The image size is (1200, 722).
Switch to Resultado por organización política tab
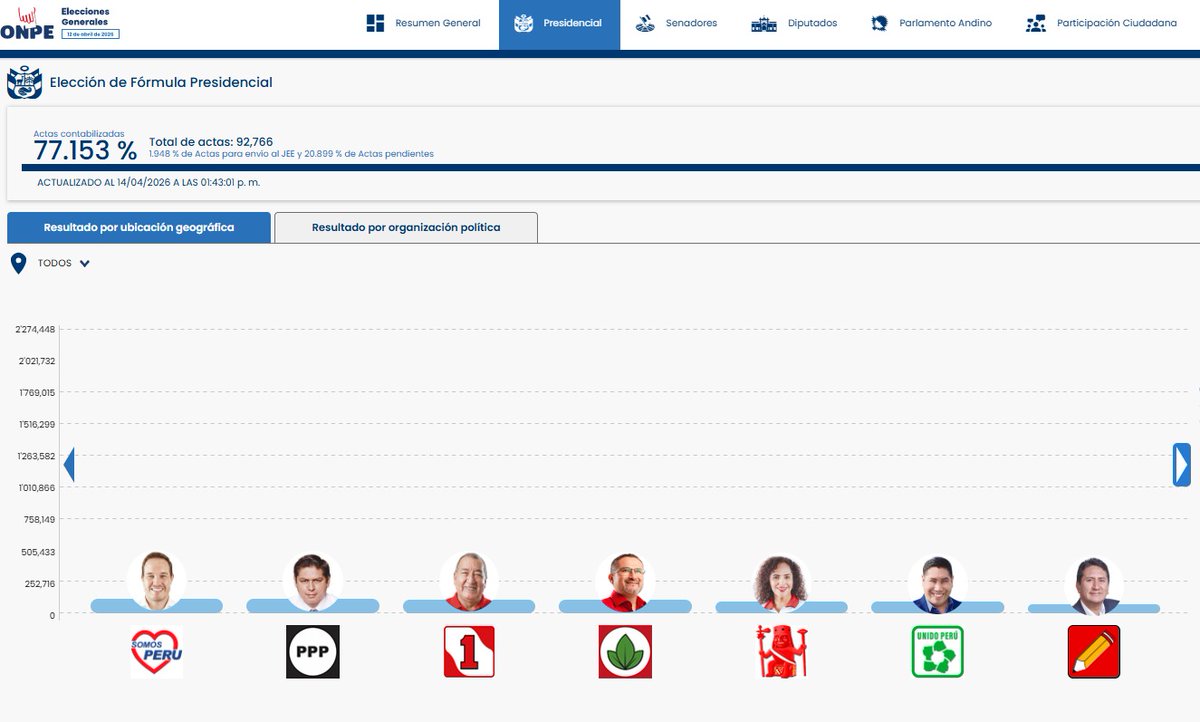coord(407,227)
